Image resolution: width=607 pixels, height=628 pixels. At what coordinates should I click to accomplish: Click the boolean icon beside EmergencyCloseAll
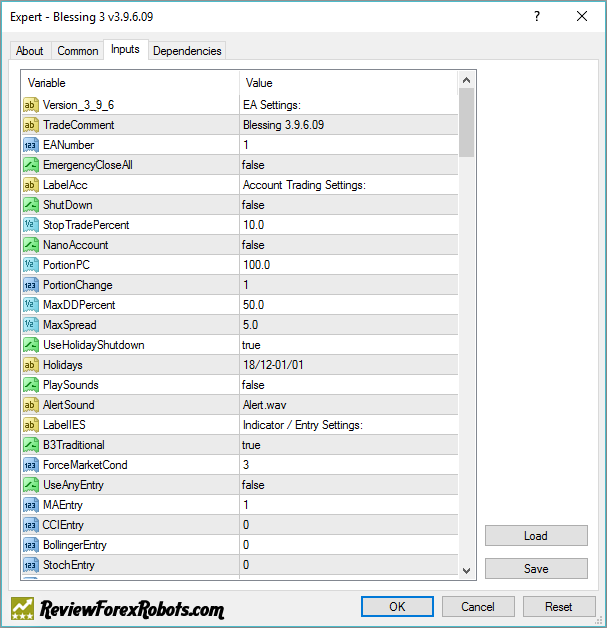pyautogui.click(x=31, y=165)
